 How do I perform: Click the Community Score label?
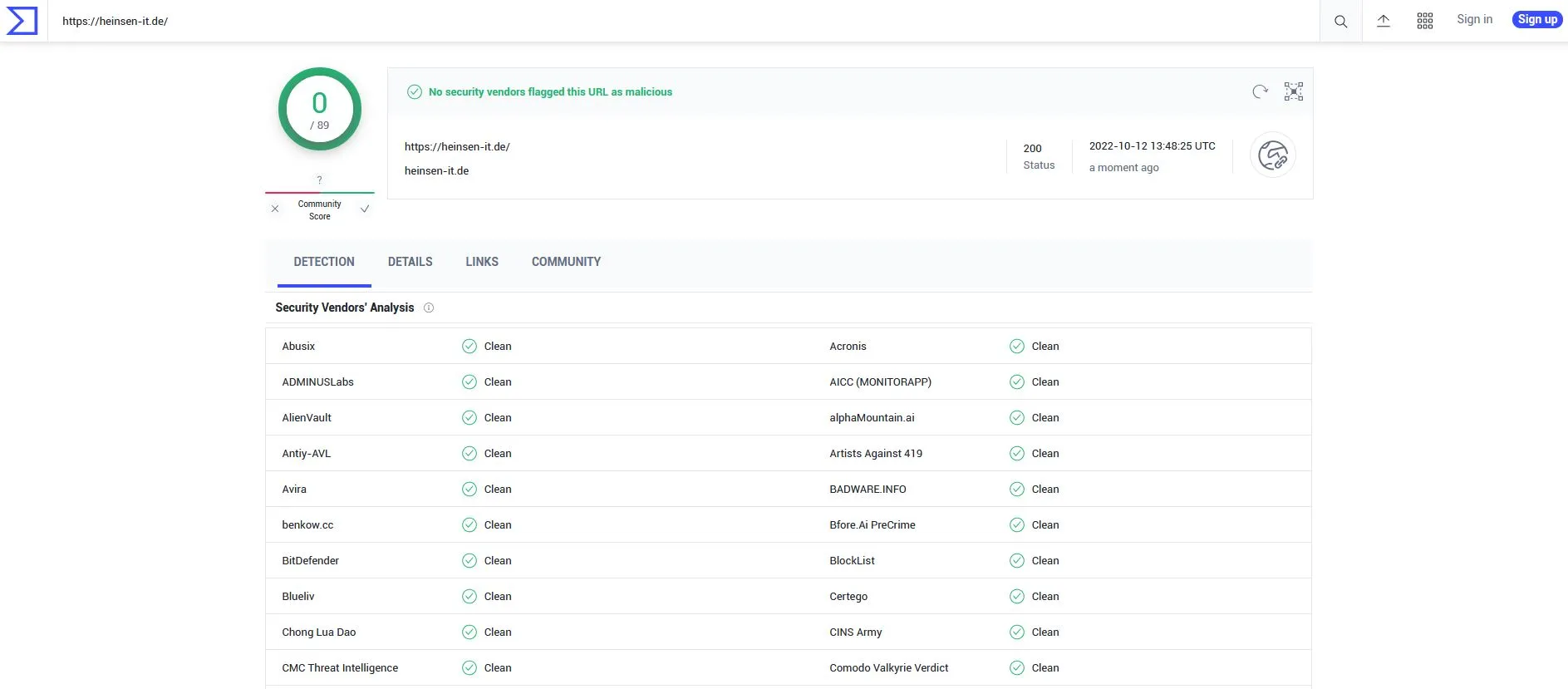click(320, 210)
